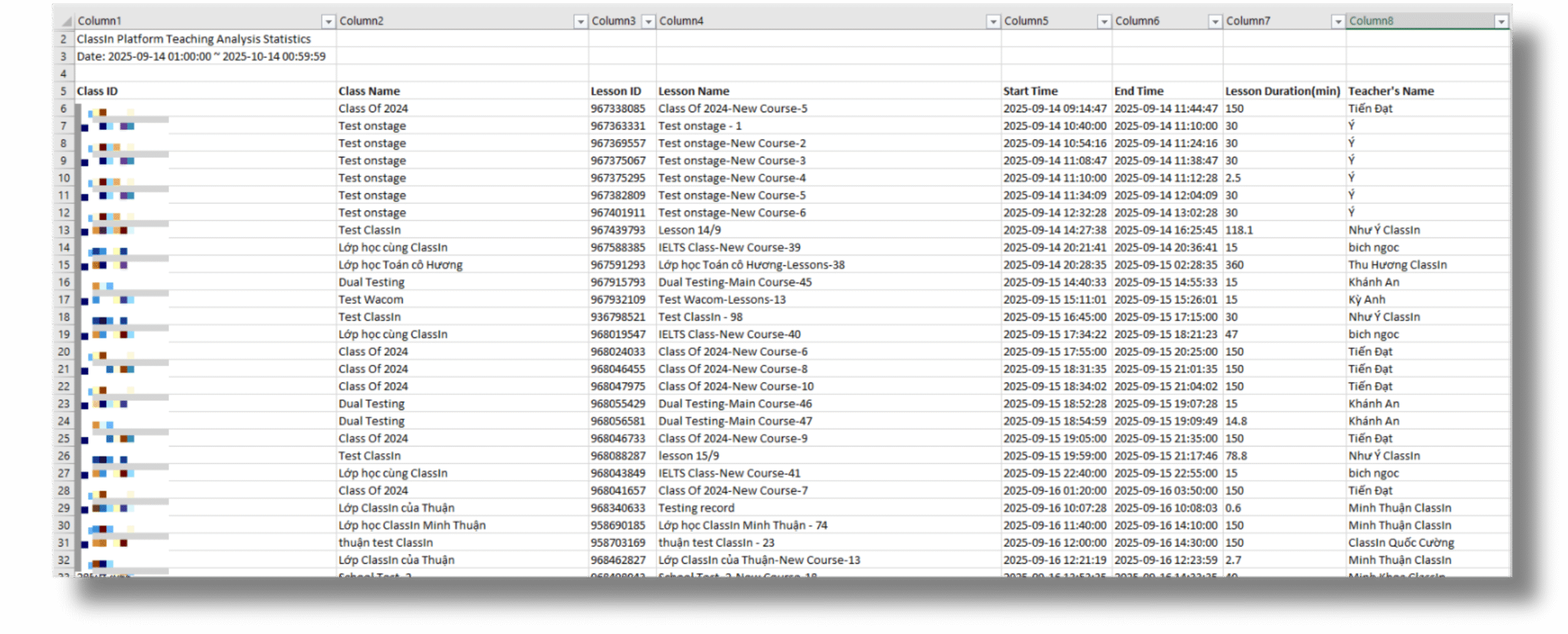This screenshot has width=1568, height=634.
Task: Expand the Column5 filter arrow
Action: click(x=1104, y=21)
